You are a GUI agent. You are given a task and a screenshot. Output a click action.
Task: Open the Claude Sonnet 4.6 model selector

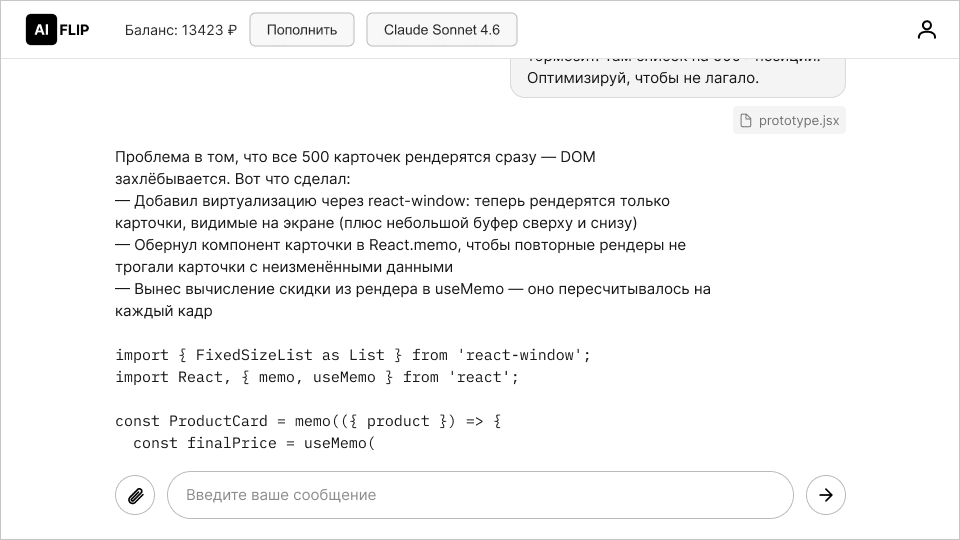(x=441, y=30)
